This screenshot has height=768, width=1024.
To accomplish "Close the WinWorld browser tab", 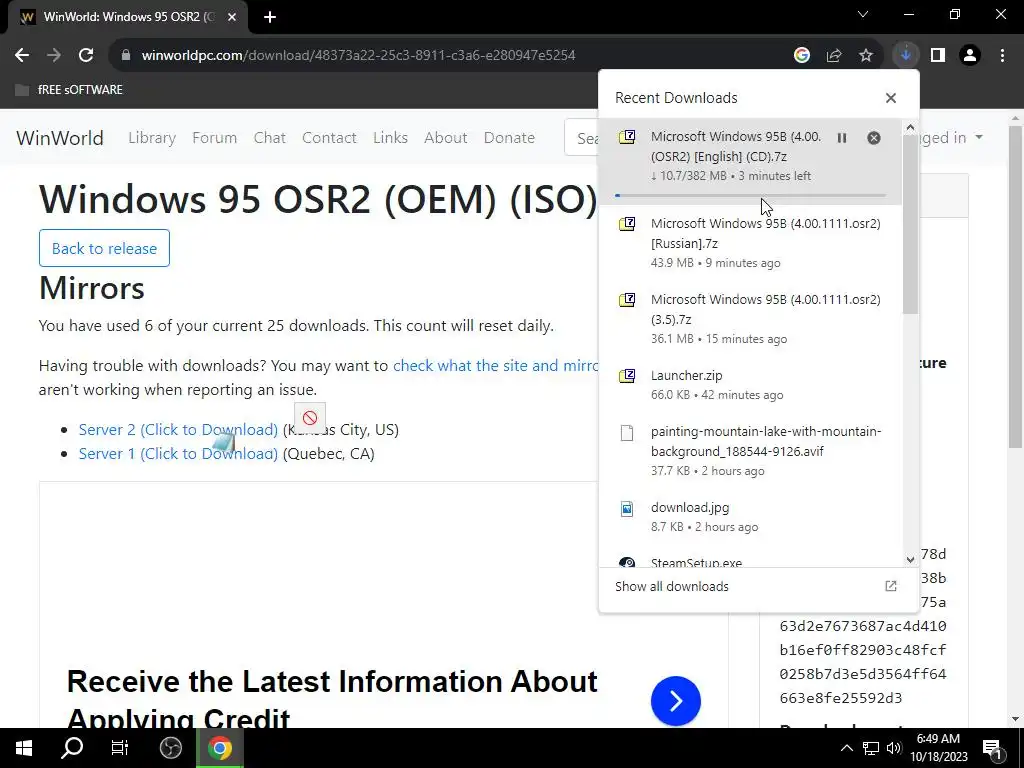I will (x=232, y=17).
